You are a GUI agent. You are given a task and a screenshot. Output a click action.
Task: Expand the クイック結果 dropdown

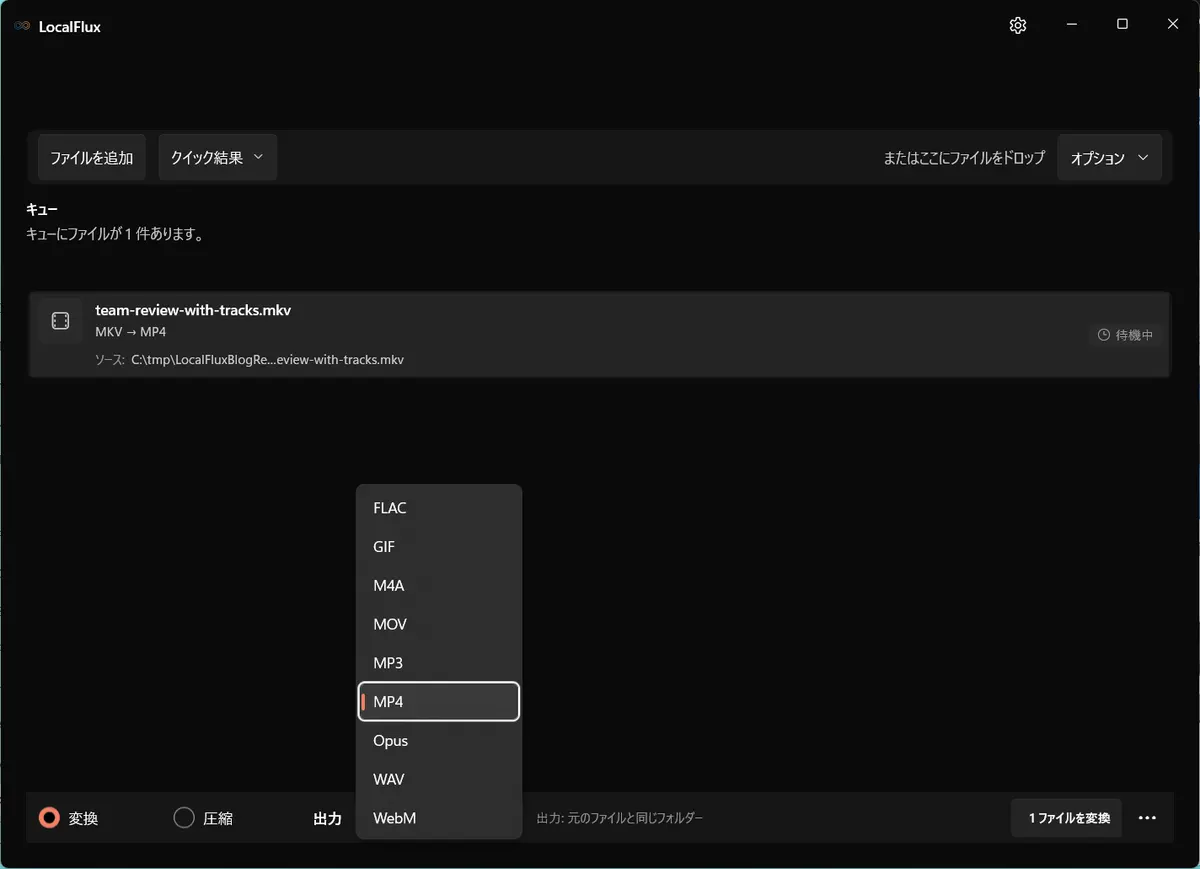[217, 158]
